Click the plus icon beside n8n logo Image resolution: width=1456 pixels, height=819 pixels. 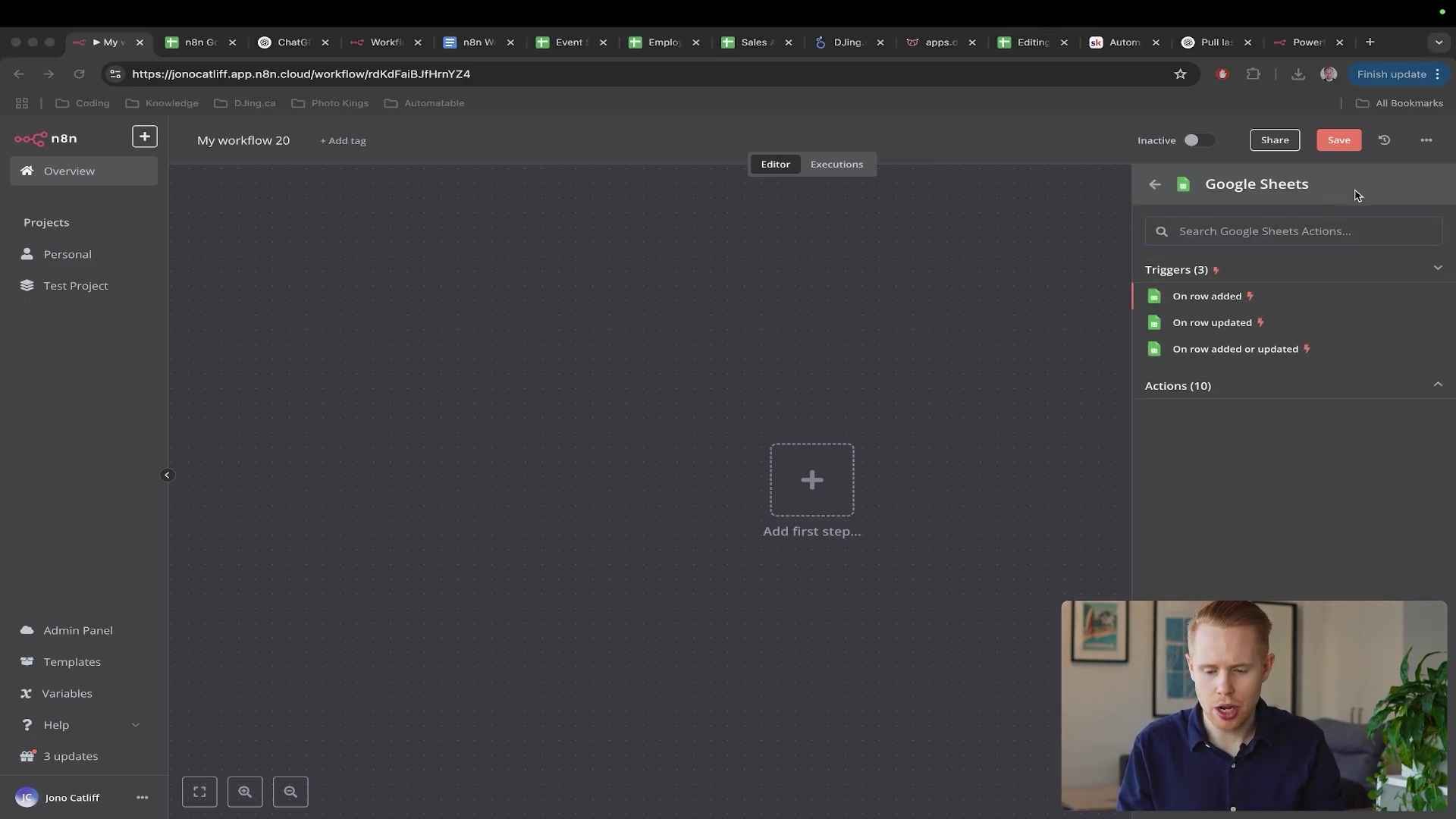[x=144, y=136]
